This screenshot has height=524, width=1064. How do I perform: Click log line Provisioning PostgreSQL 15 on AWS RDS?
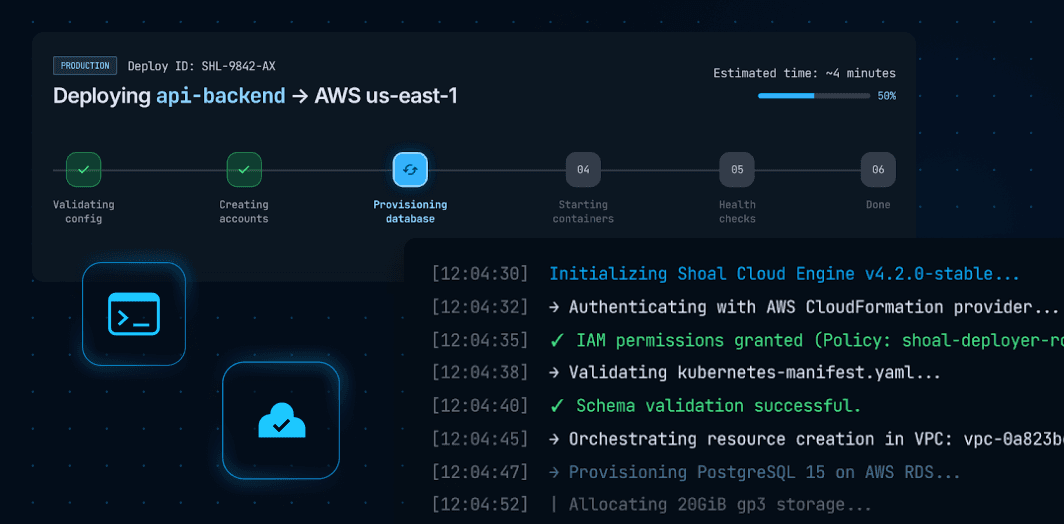pos(755,472)
